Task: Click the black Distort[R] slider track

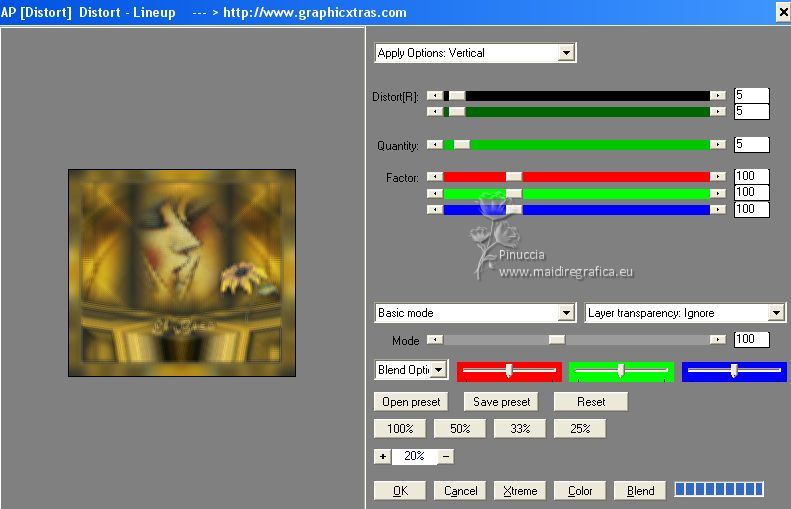Action: point(576,95)
